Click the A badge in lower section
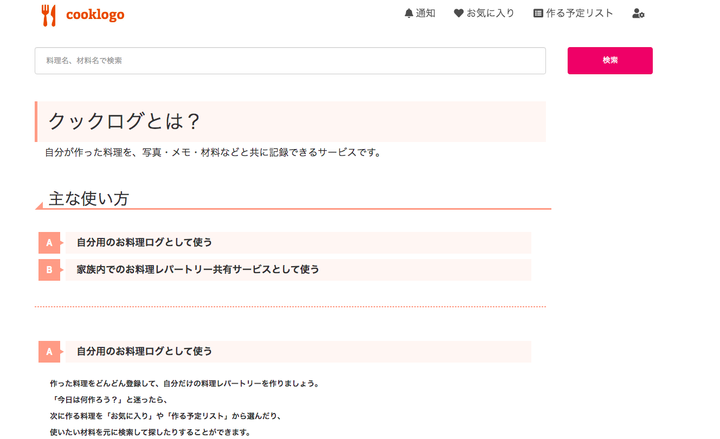 [49, 352]
